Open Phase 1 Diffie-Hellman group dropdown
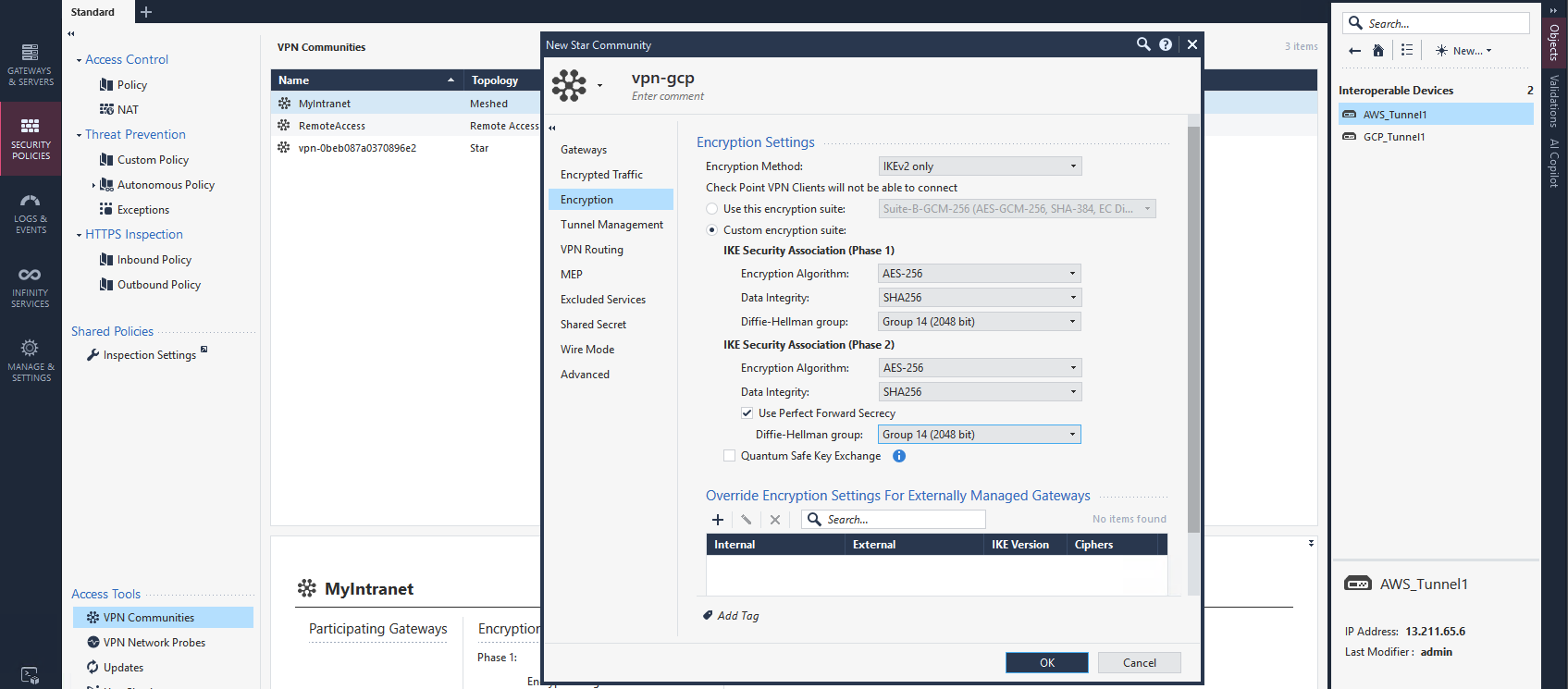The width and height of the screenshot is (1568, 689). [x=979, y=322]
